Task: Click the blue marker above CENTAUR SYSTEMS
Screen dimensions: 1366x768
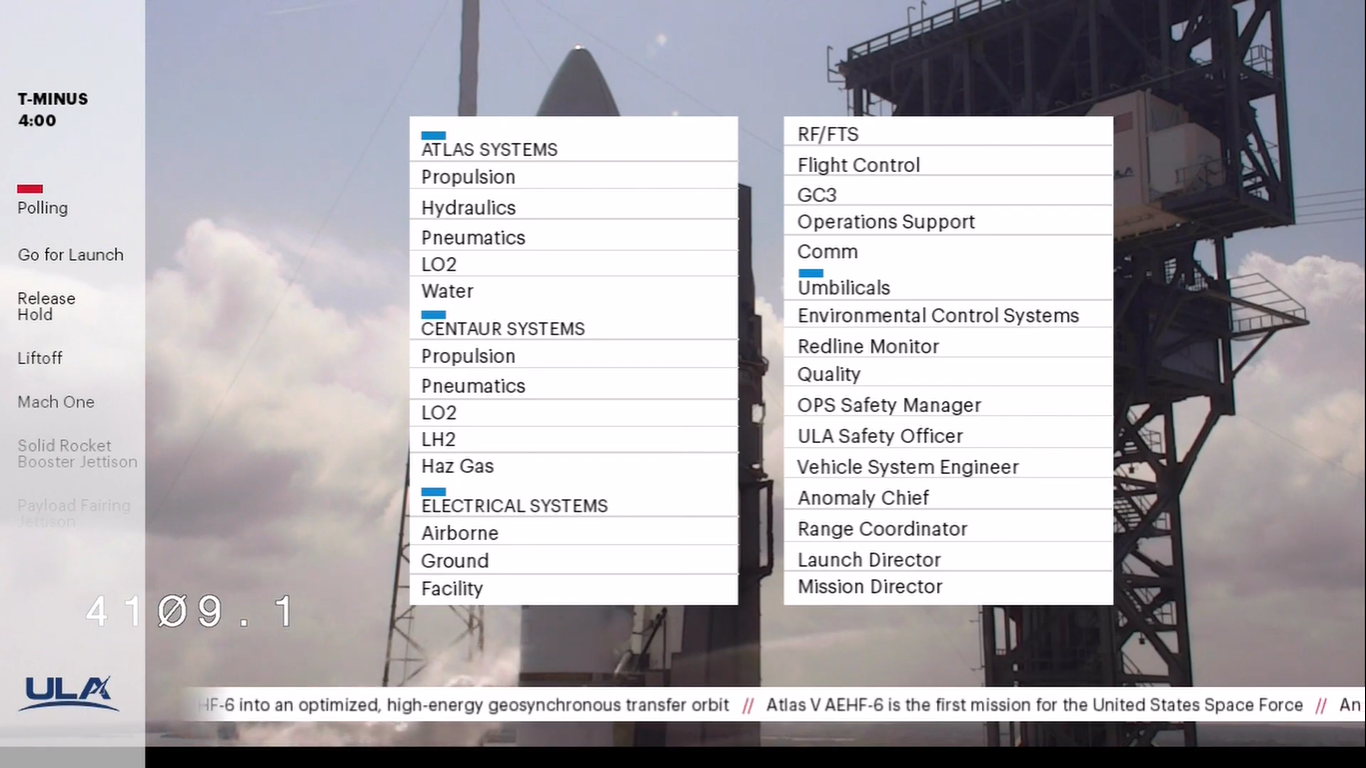Action: (433, 314)
